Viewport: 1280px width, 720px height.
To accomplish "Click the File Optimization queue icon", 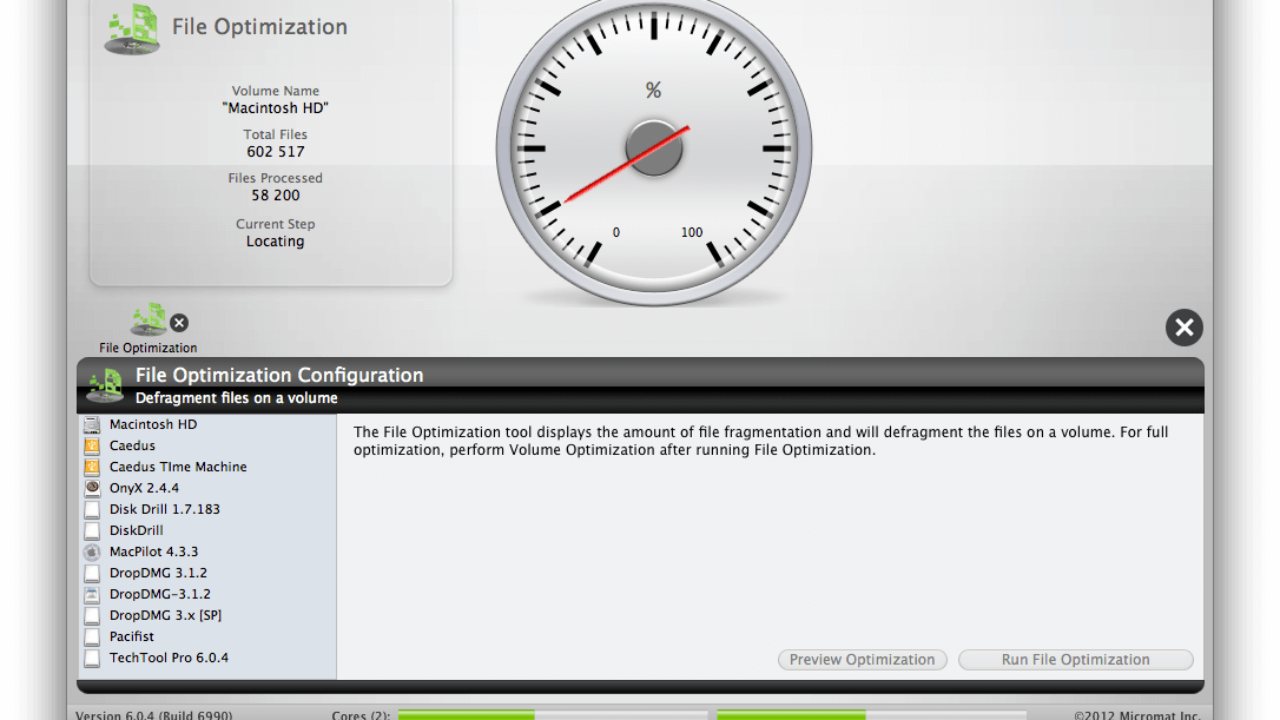I will point(148,320).
